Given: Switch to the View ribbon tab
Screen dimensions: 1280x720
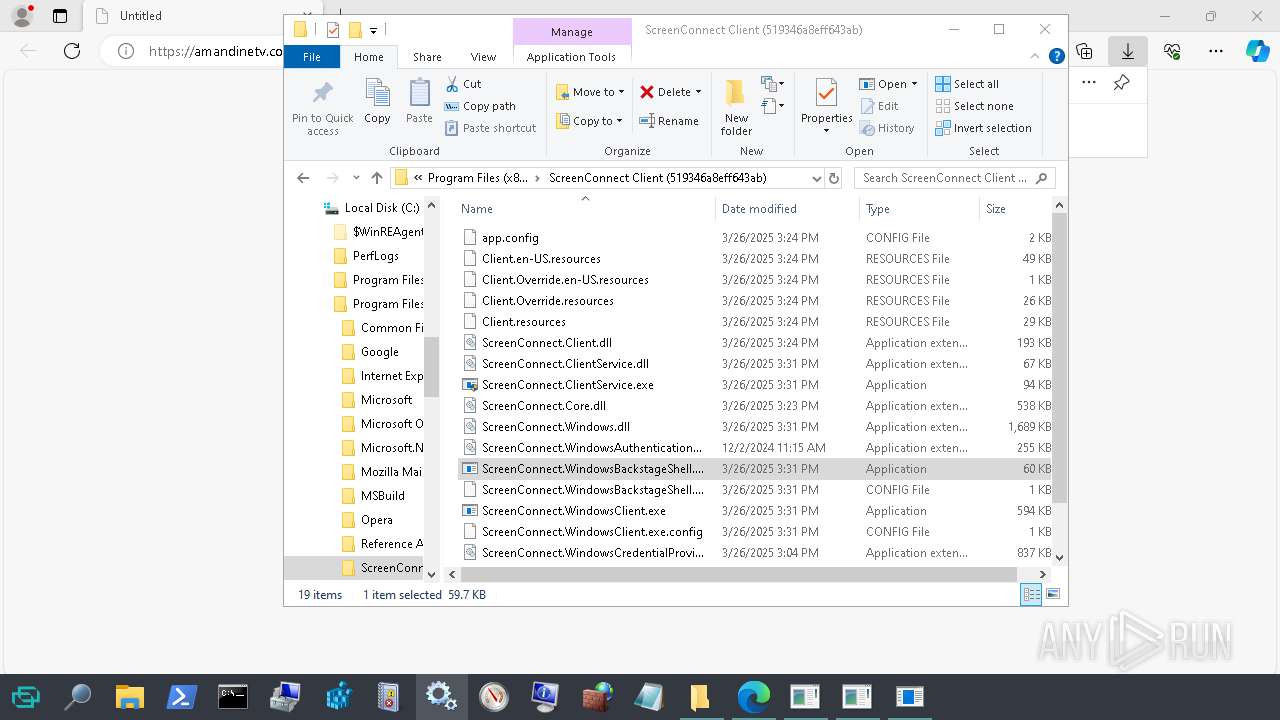Looking at the screenshot, I should (483, 57).
